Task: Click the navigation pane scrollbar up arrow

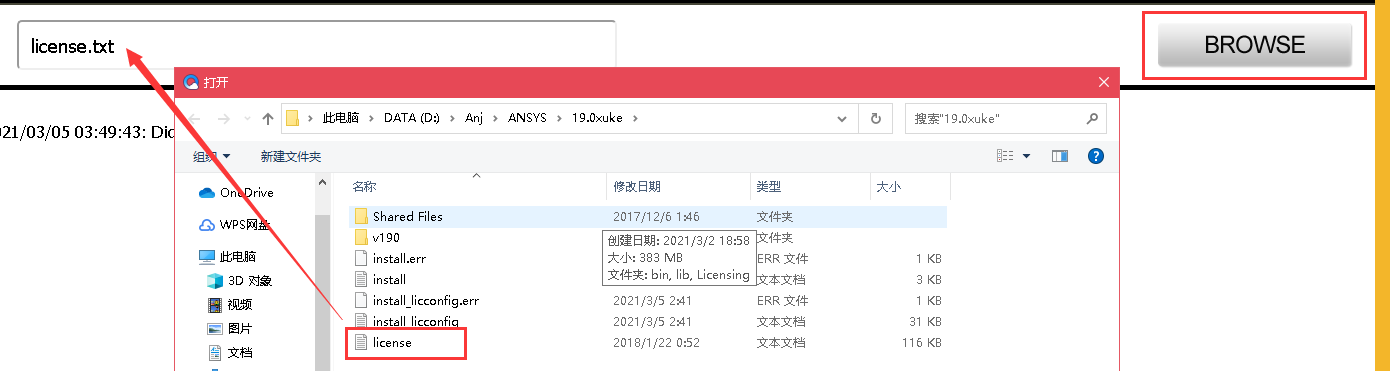Action: click(x=323, y=182)
